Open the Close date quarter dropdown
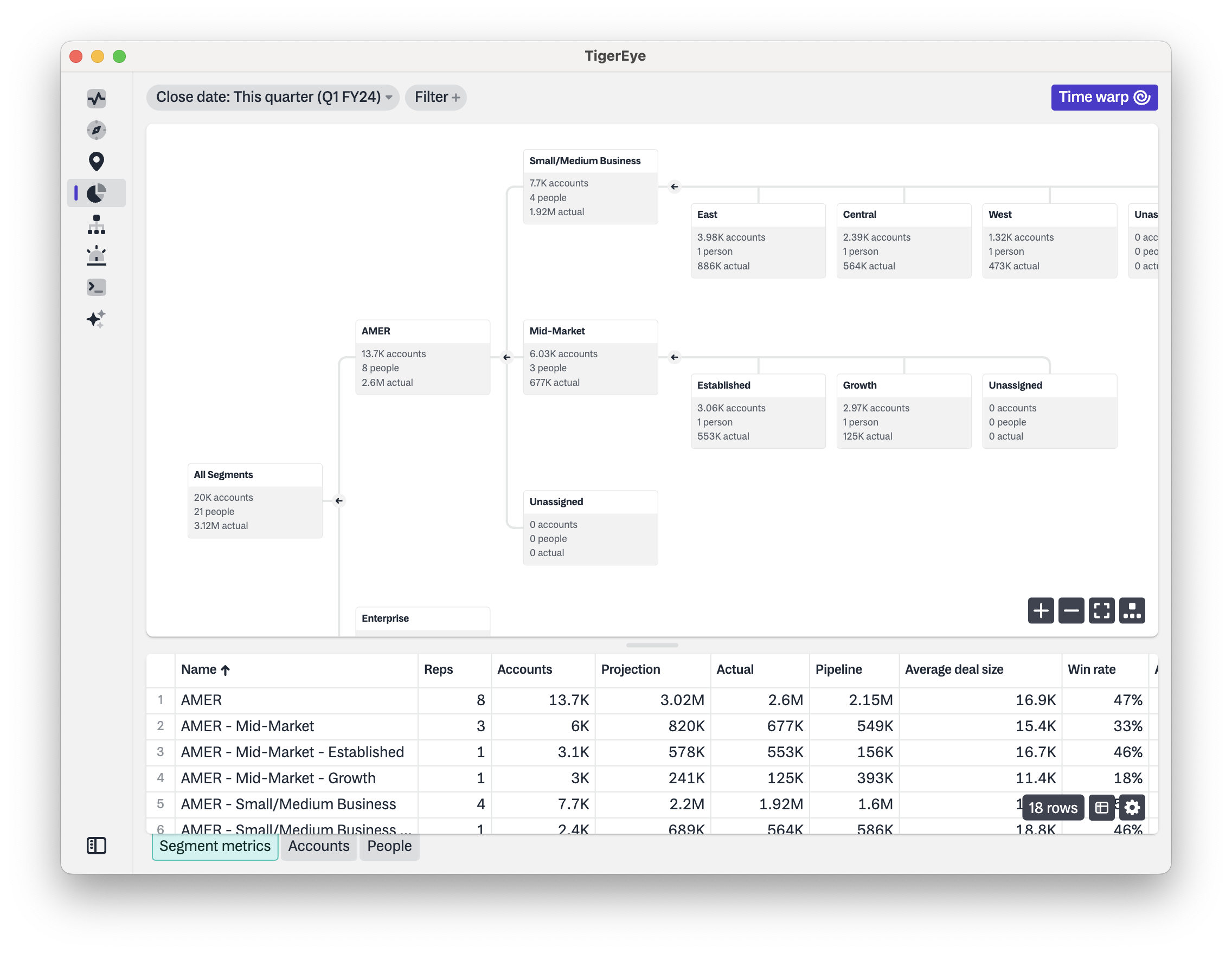 point(273,98)
